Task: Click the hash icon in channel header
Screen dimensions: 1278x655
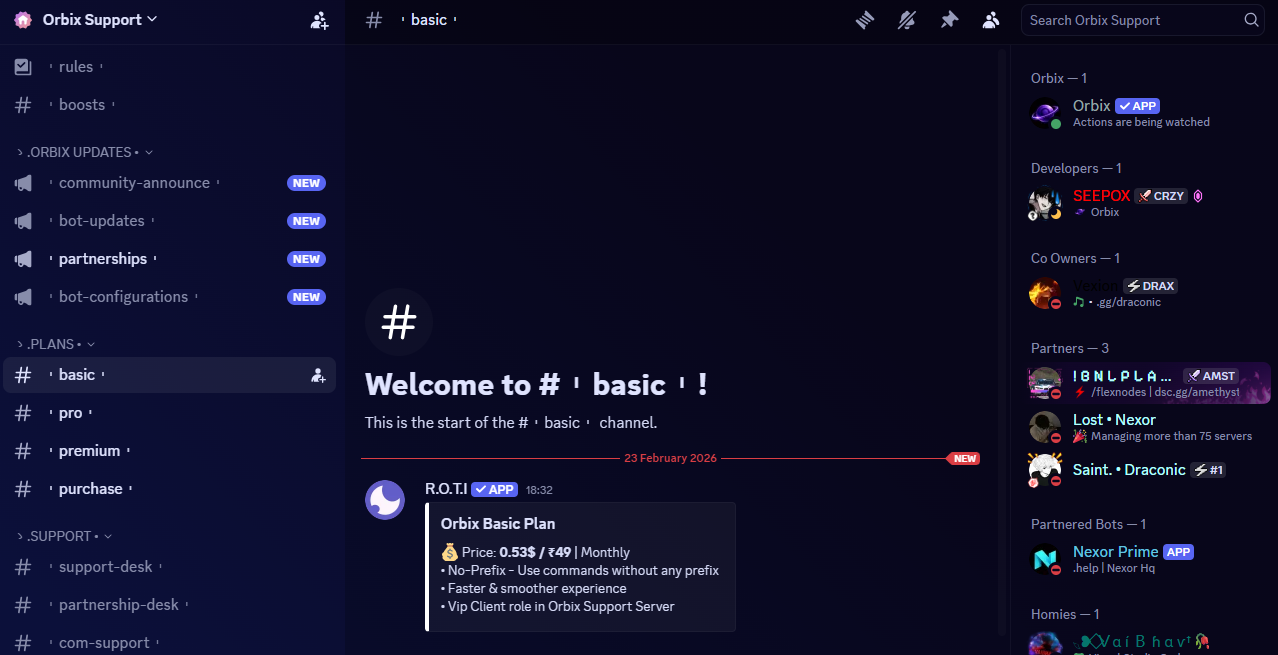Action: pyautogui.click(x=374, y=20)
